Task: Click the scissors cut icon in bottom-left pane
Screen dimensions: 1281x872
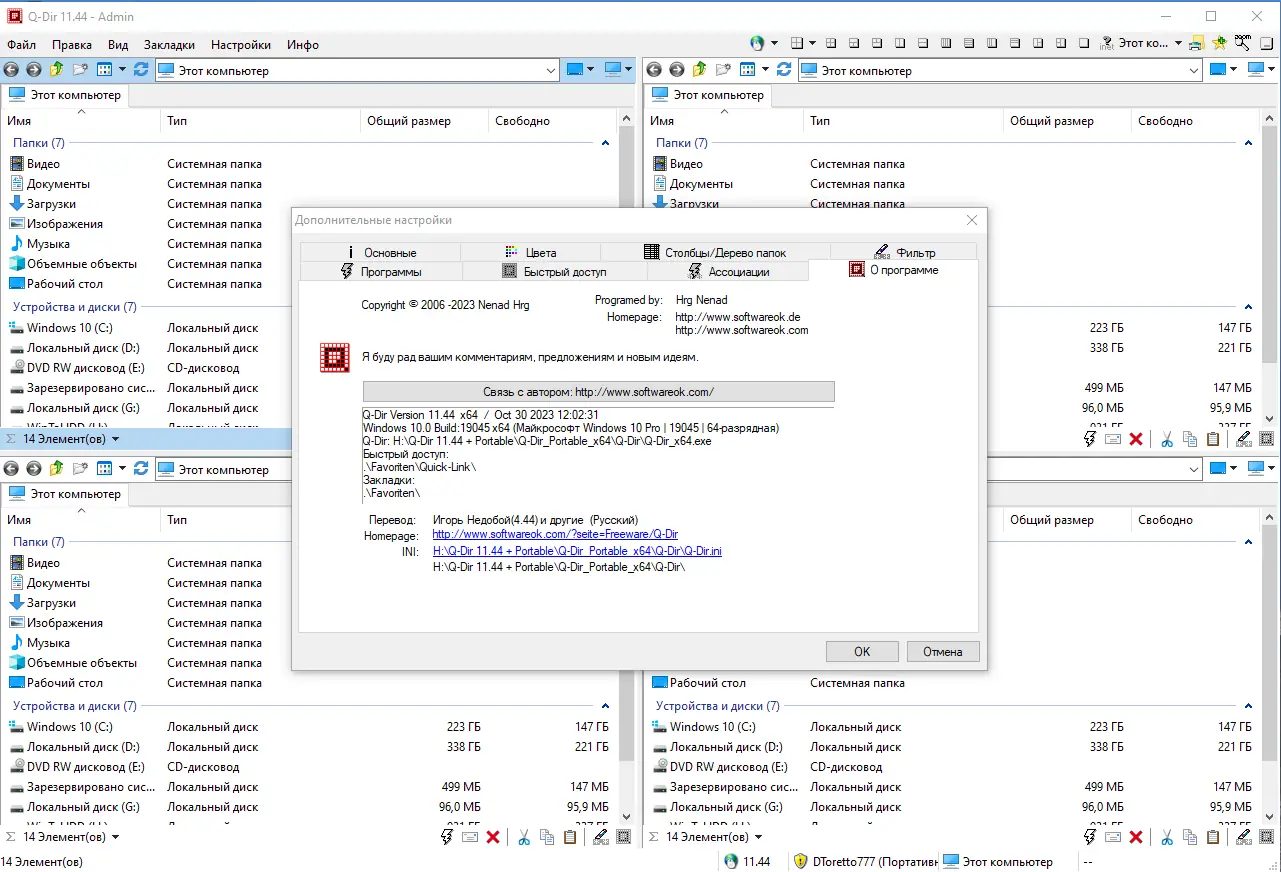Action: (524, 837)
